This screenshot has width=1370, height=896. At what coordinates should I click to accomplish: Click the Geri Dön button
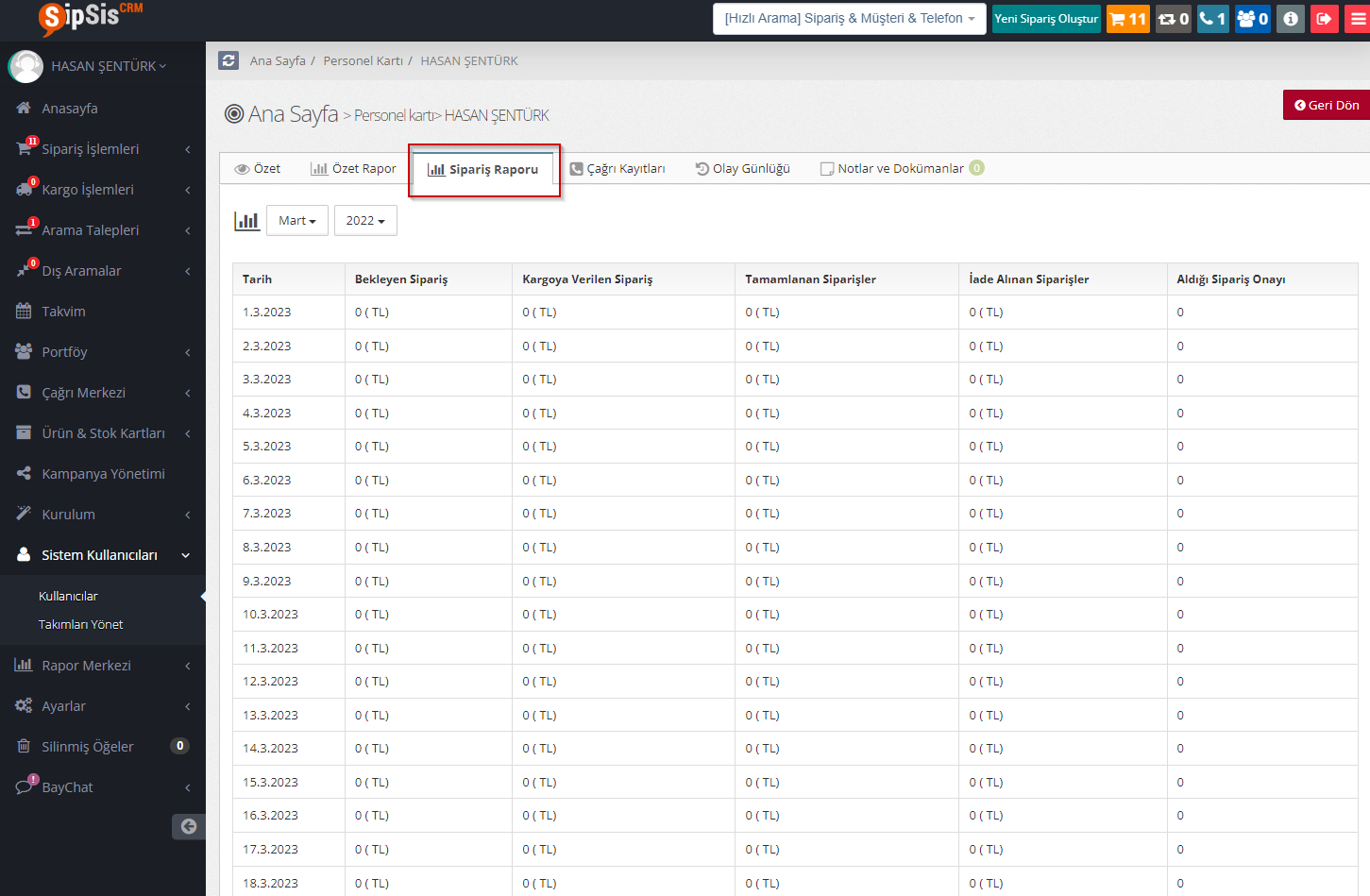[x=1326, y=105]
